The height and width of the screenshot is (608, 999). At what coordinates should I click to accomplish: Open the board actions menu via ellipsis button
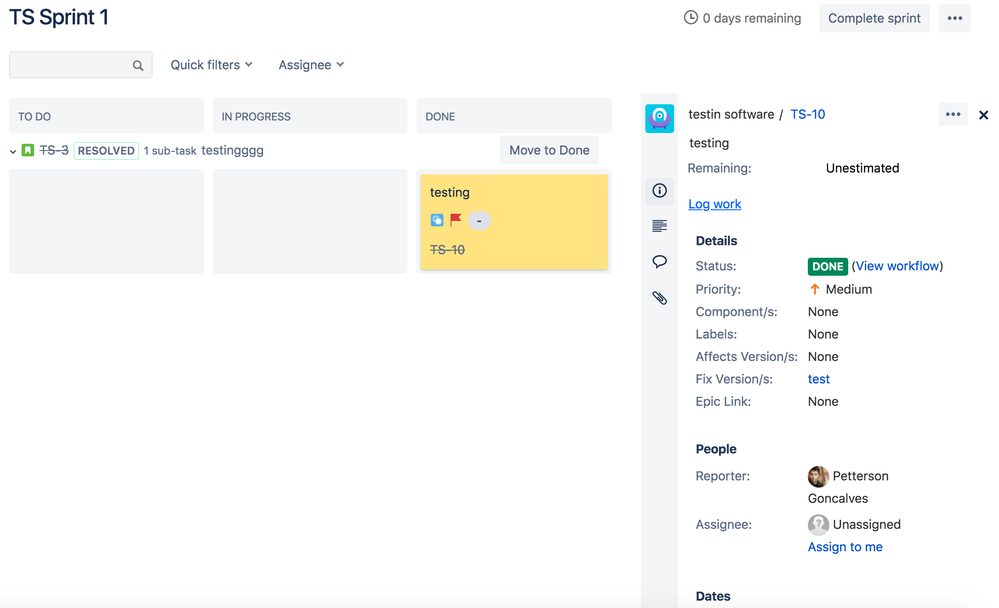(x=954, y=17)
